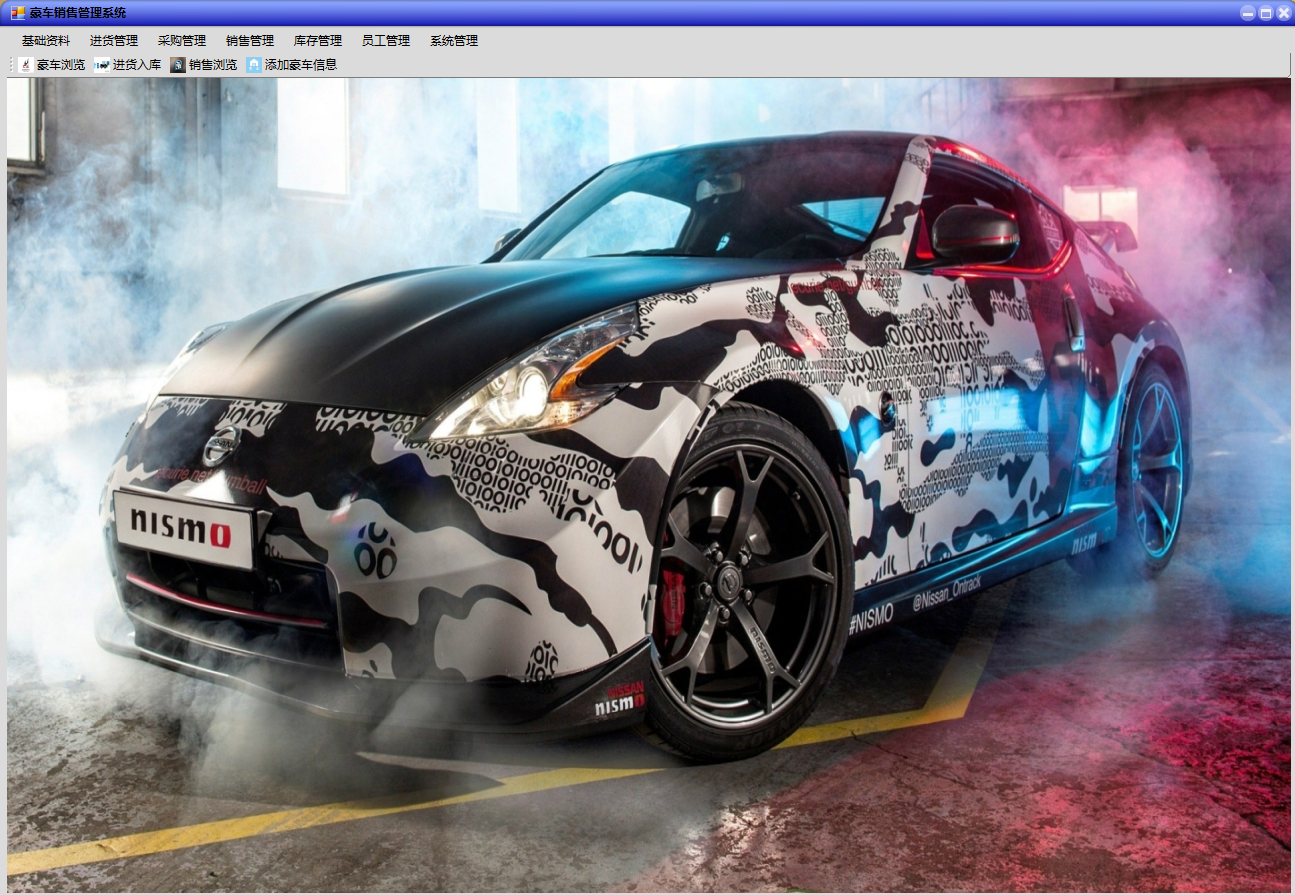Open the 采购管理 menu
The width and height of the screenshot is (1295, 895).
[182, 41]
